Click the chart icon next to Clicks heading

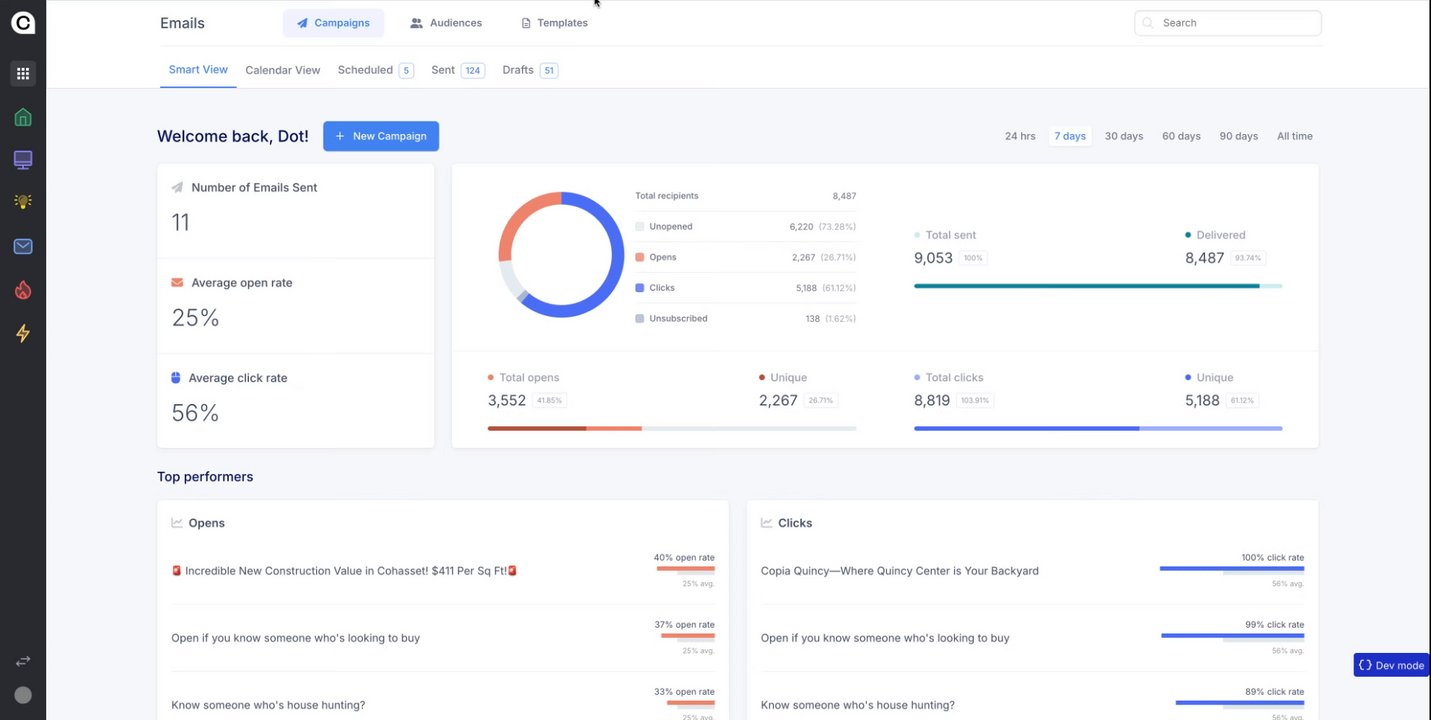coord(767,523)
